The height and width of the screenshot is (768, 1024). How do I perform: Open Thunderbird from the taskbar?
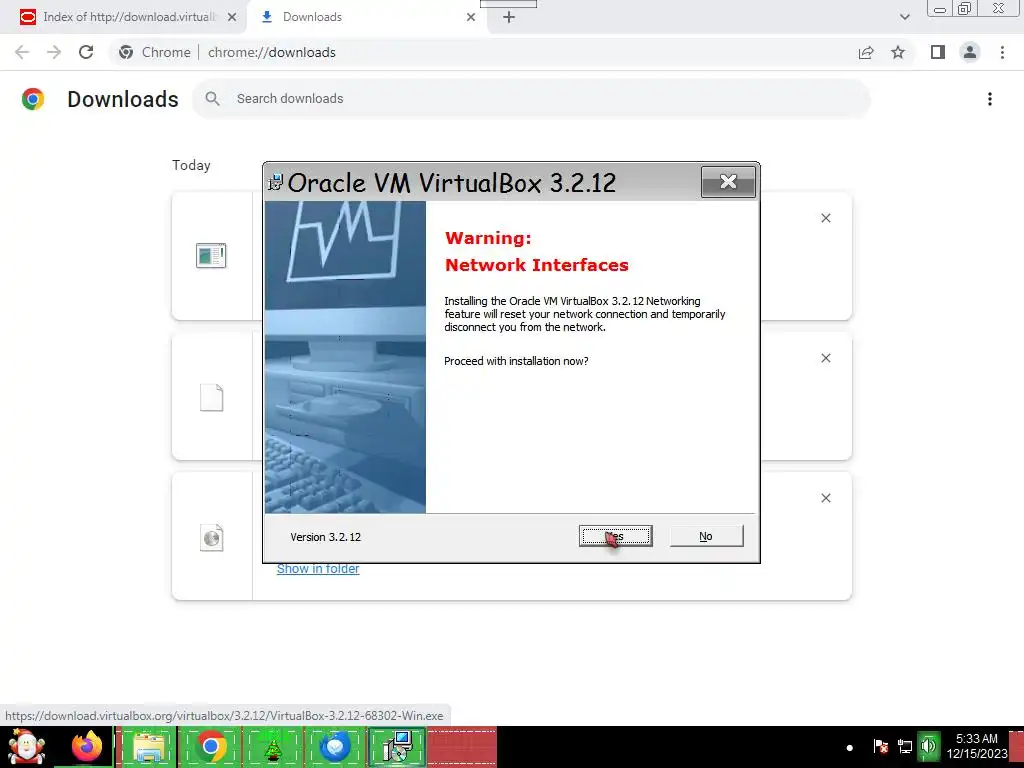coord(335,747)
